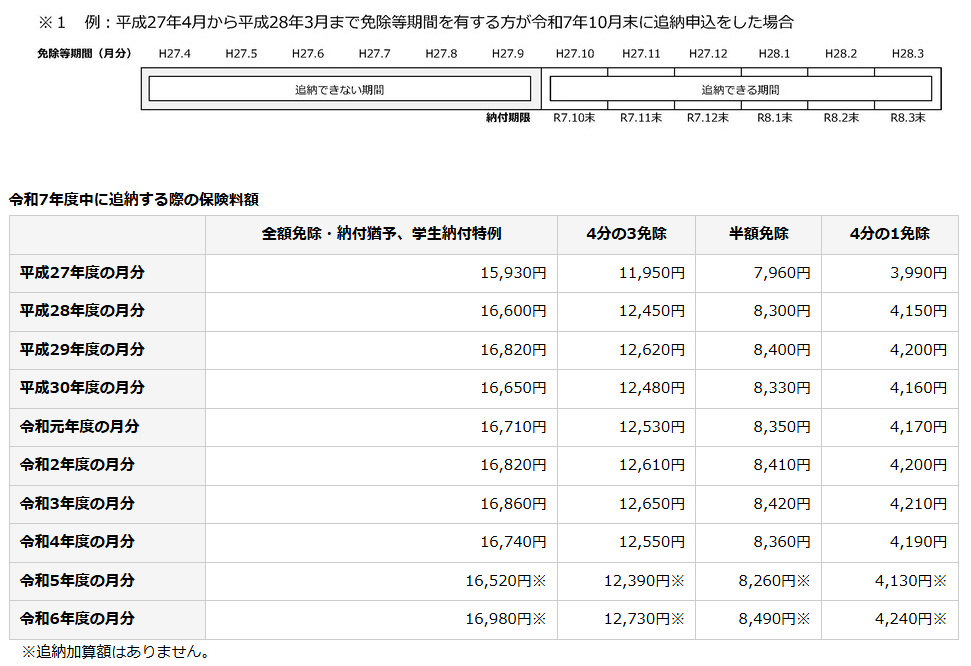
Task: Click the 追納できる期間 box in the timeline
Action: [x=740, y=90]
